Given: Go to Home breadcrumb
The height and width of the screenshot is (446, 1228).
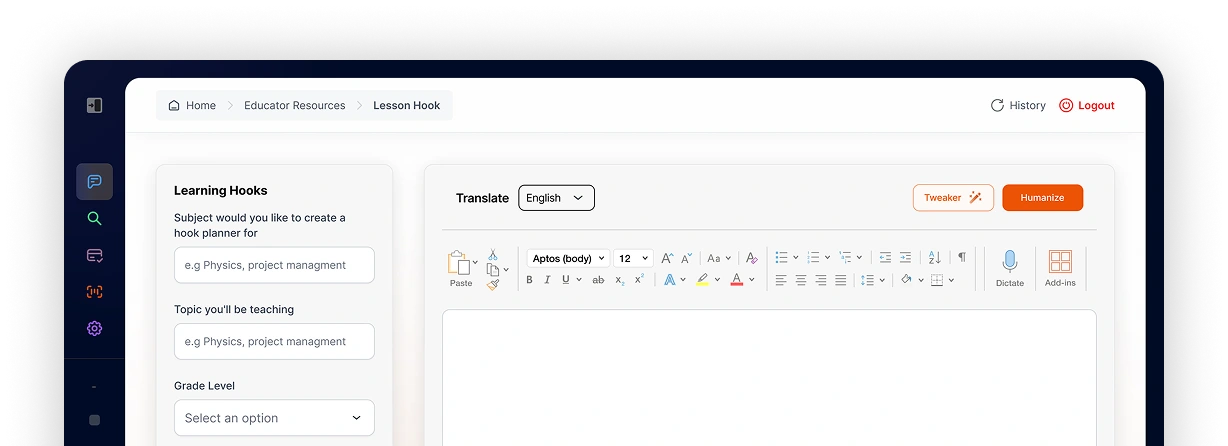Looking at the screenshot, I should pos(192,105).
